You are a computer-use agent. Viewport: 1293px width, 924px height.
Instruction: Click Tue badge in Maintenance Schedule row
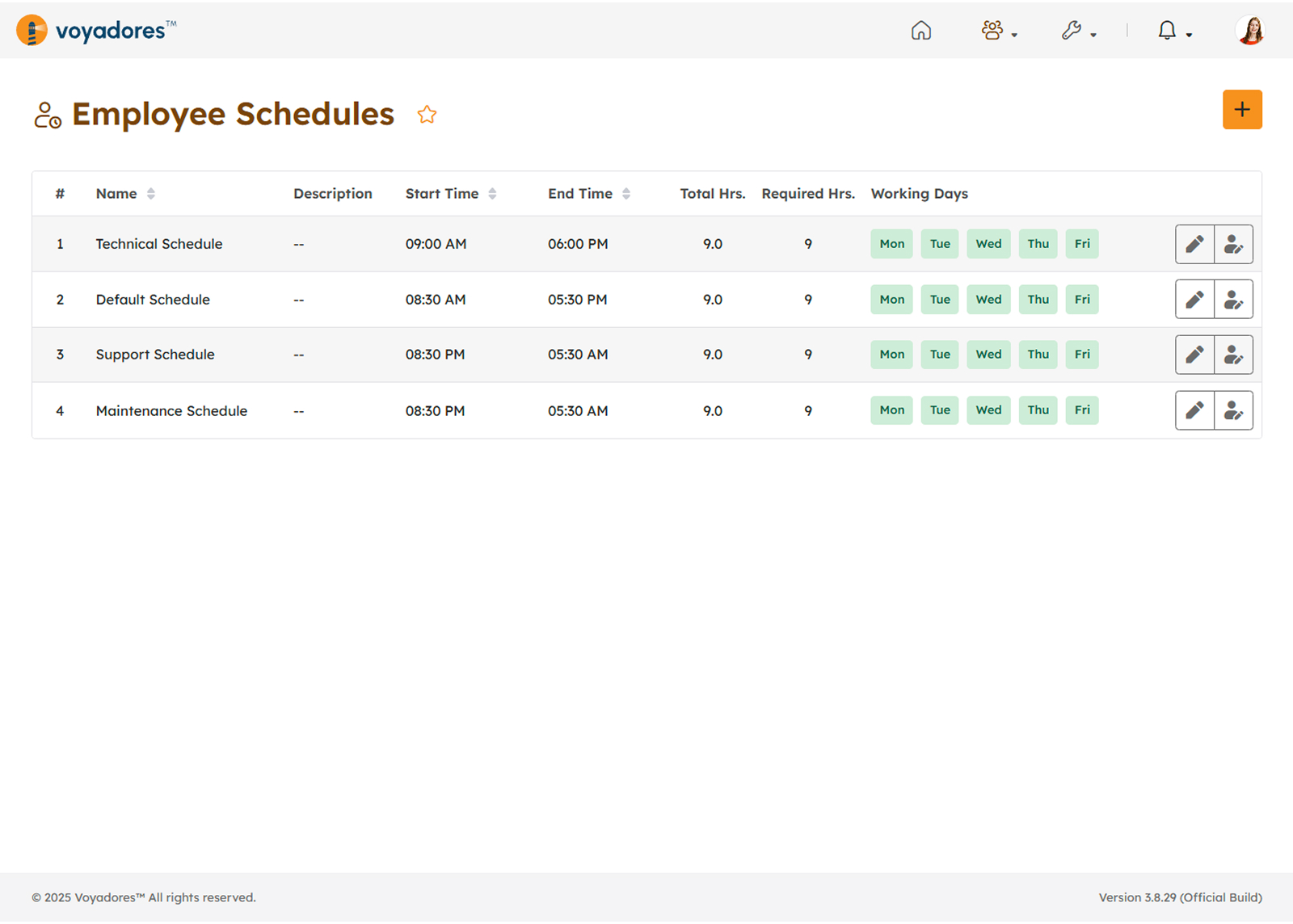coord(940,410)
